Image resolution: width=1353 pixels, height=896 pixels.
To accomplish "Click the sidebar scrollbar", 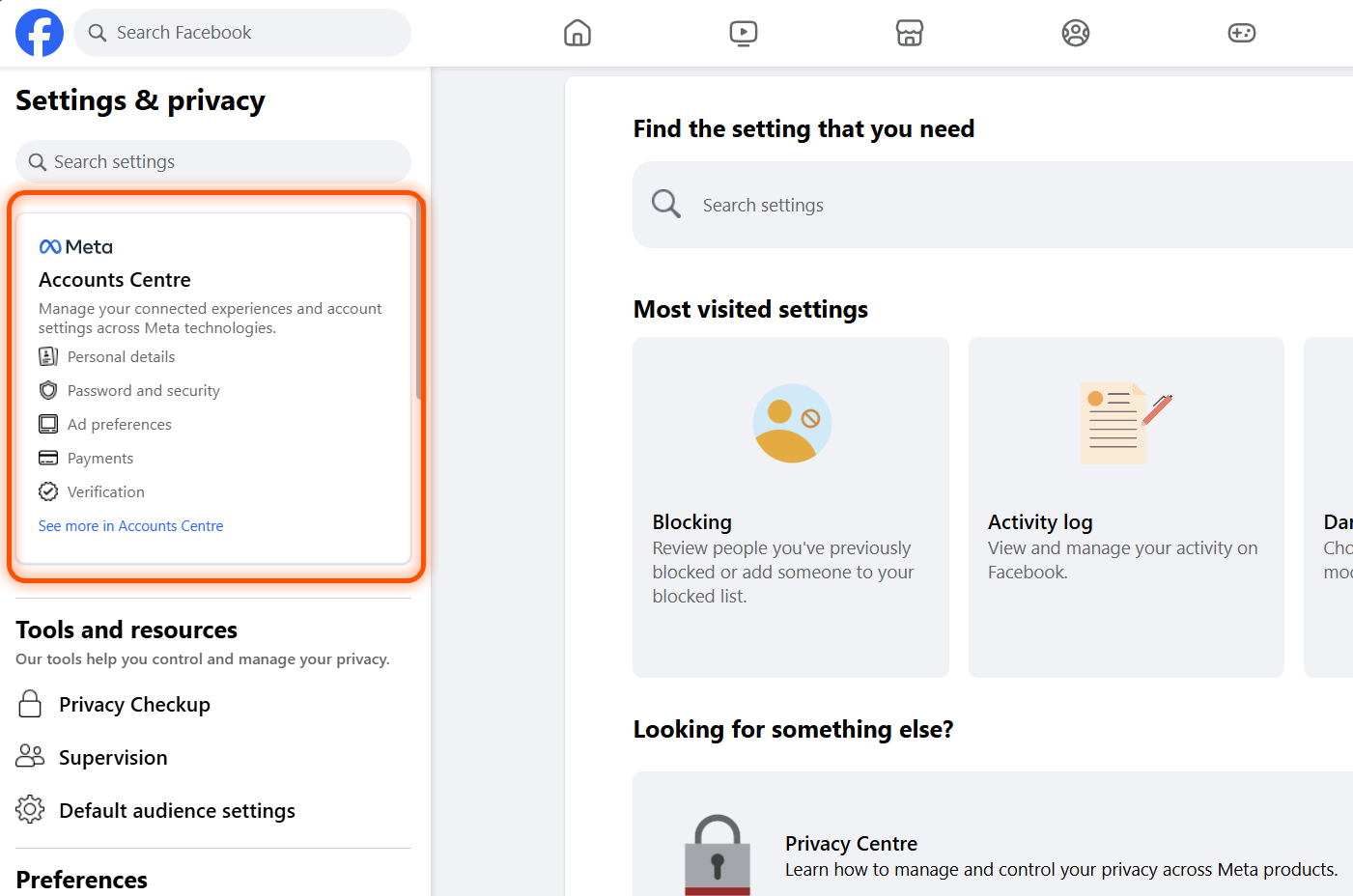I will [x=419, y=301].
